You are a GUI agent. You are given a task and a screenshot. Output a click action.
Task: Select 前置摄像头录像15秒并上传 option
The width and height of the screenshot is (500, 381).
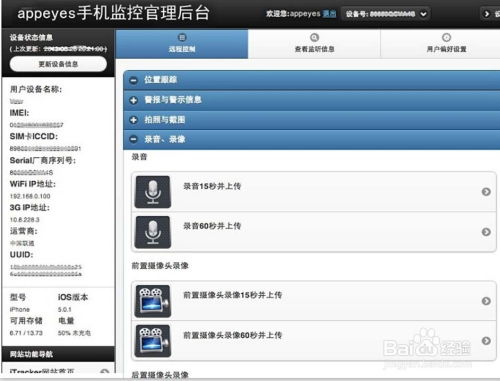click(x=314, y=301)
